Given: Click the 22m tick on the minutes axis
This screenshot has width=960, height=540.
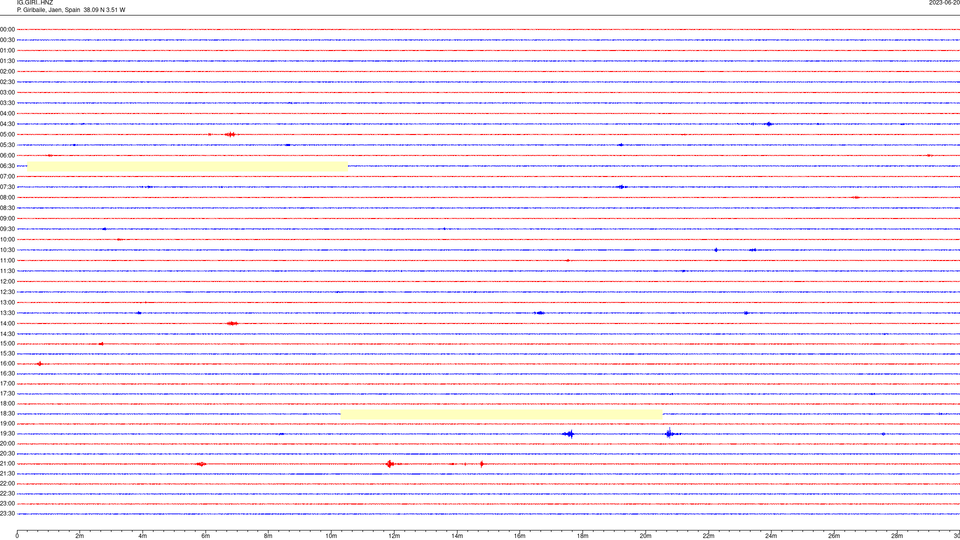Looking at the screenshot, I should pos(708,536).
